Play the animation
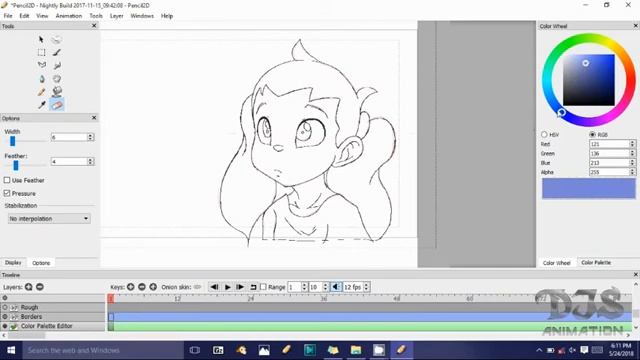Viewport: 640px width, 360px height. 227,287
